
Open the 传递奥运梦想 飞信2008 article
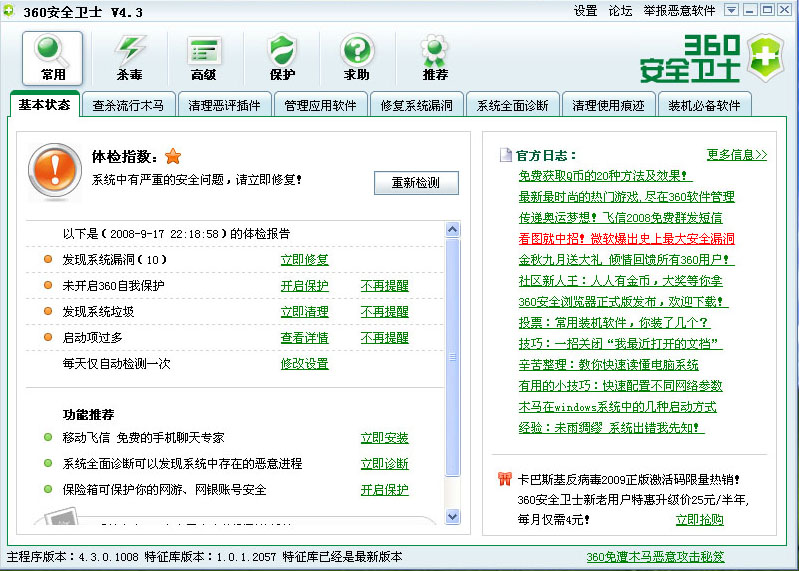pos(621,217)
